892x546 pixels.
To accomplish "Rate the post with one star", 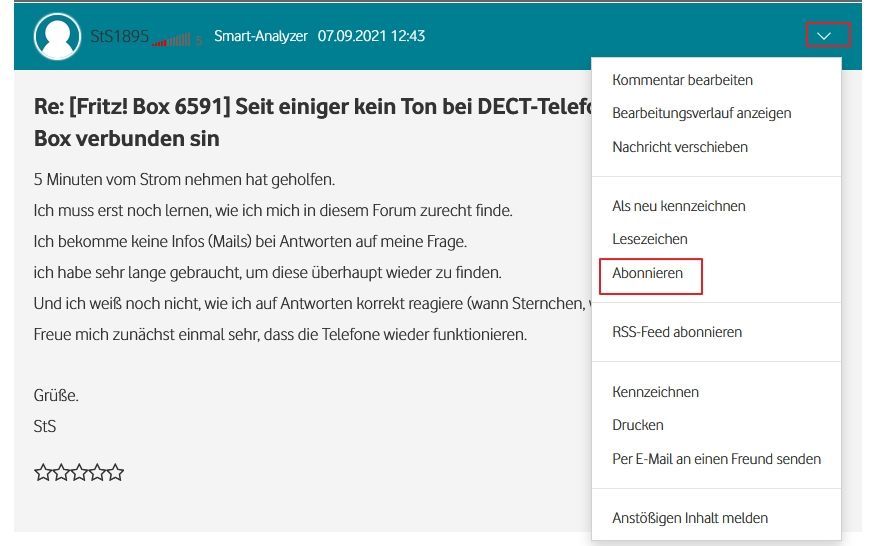I will pos(43,472).
